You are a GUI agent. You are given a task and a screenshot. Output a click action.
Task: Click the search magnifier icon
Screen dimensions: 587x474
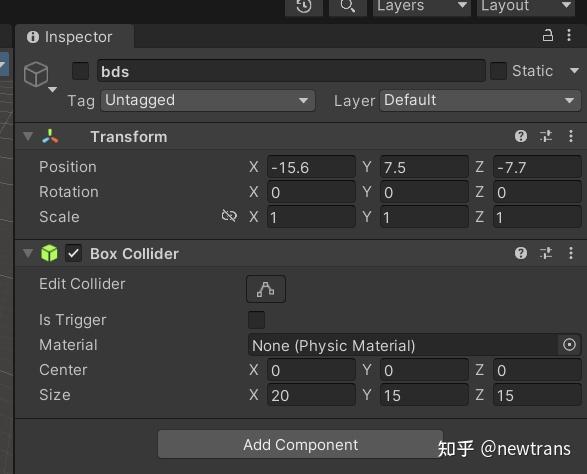348,6
